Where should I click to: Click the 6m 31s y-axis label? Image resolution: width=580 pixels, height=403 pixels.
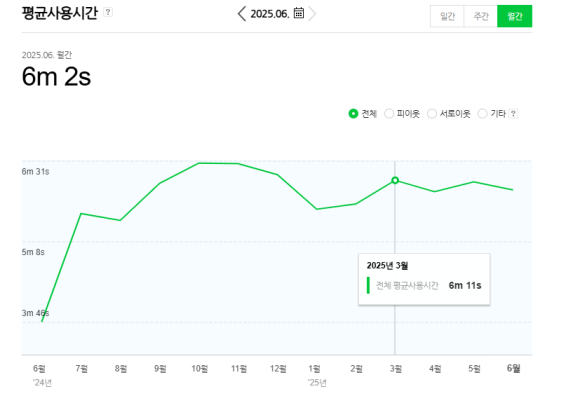pos(36,172)
